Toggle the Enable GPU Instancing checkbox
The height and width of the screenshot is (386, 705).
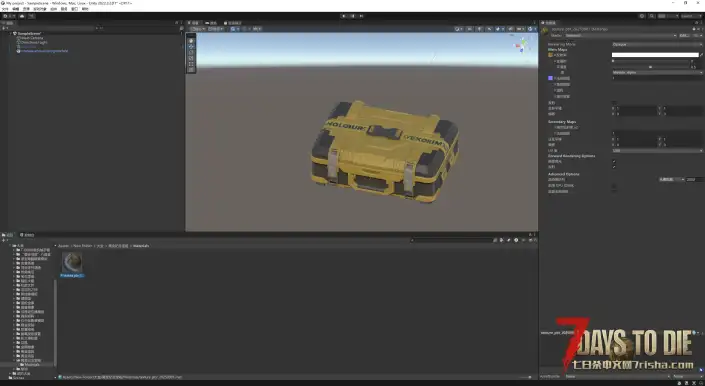[x=614, y=186]
